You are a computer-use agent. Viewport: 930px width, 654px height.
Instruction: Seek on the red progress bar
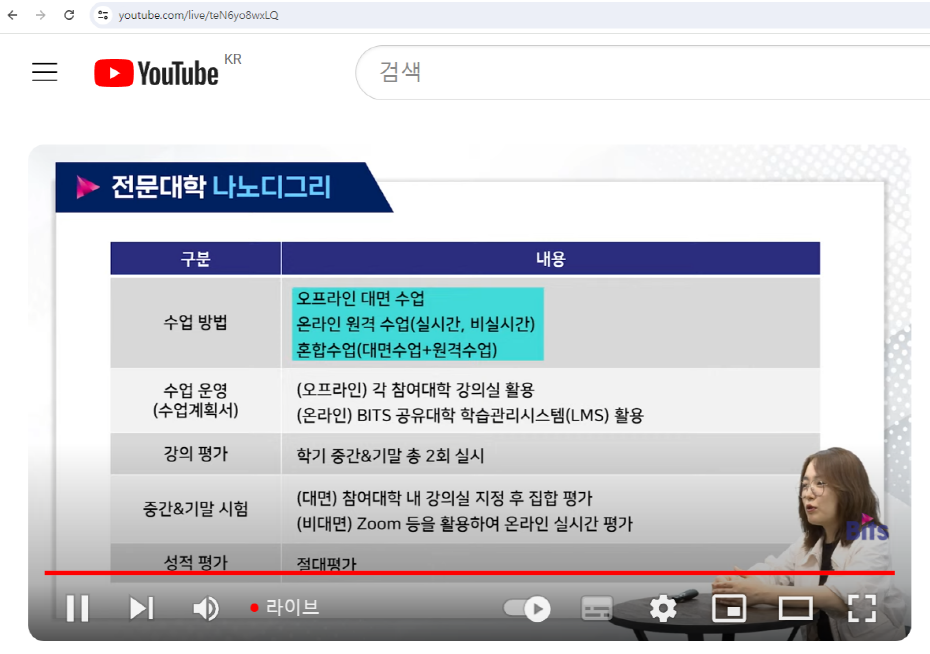coord(469,573)
